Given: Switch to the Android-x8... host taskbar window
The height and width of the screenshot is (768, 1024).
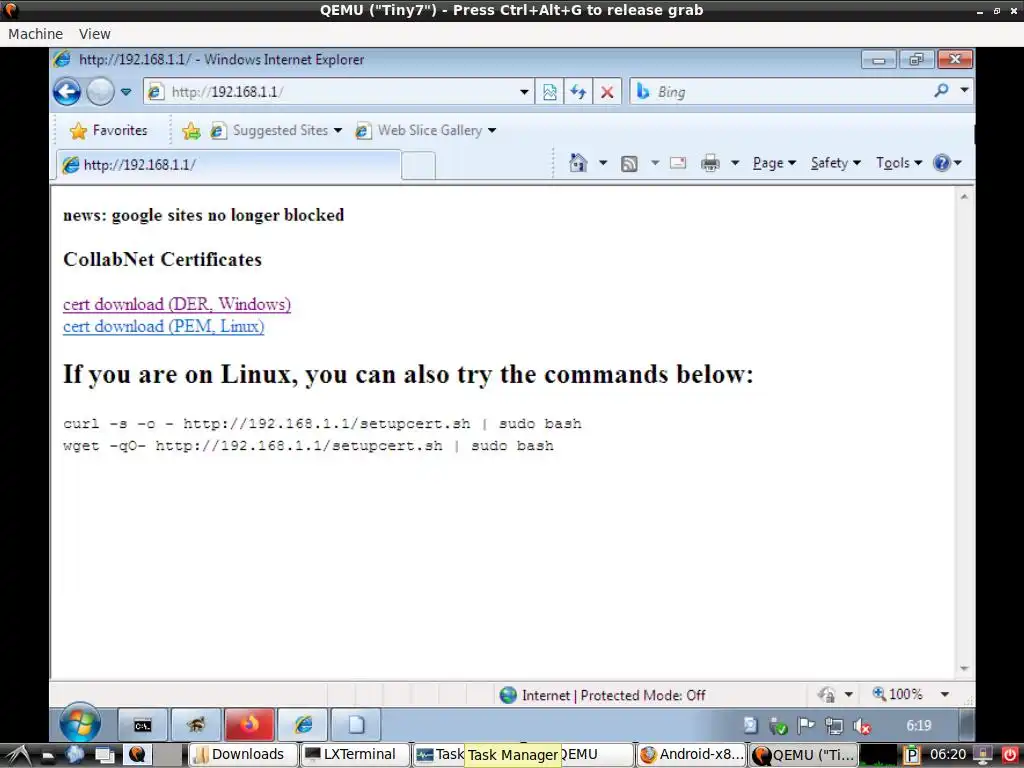Looking at the screenshot, I should point(692,755).
